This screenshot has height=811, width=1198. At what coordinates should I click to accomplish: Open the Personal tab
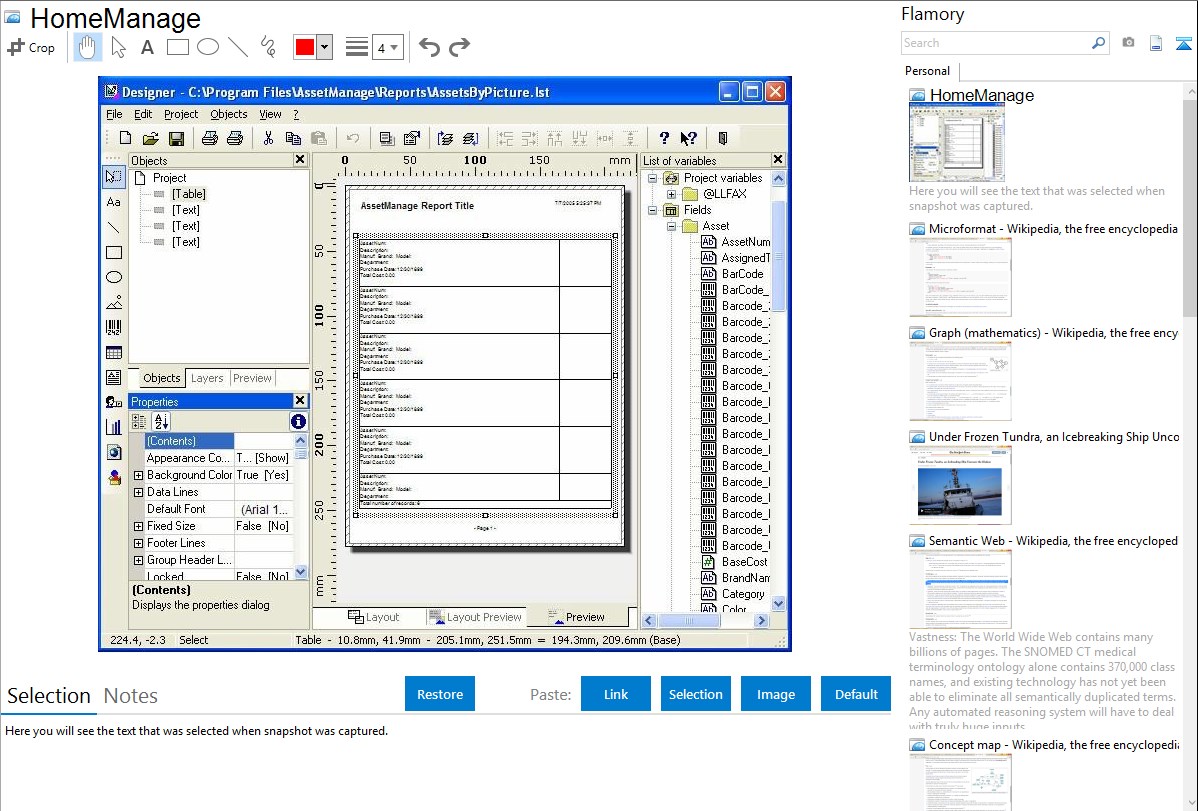(x=927, y=71)
